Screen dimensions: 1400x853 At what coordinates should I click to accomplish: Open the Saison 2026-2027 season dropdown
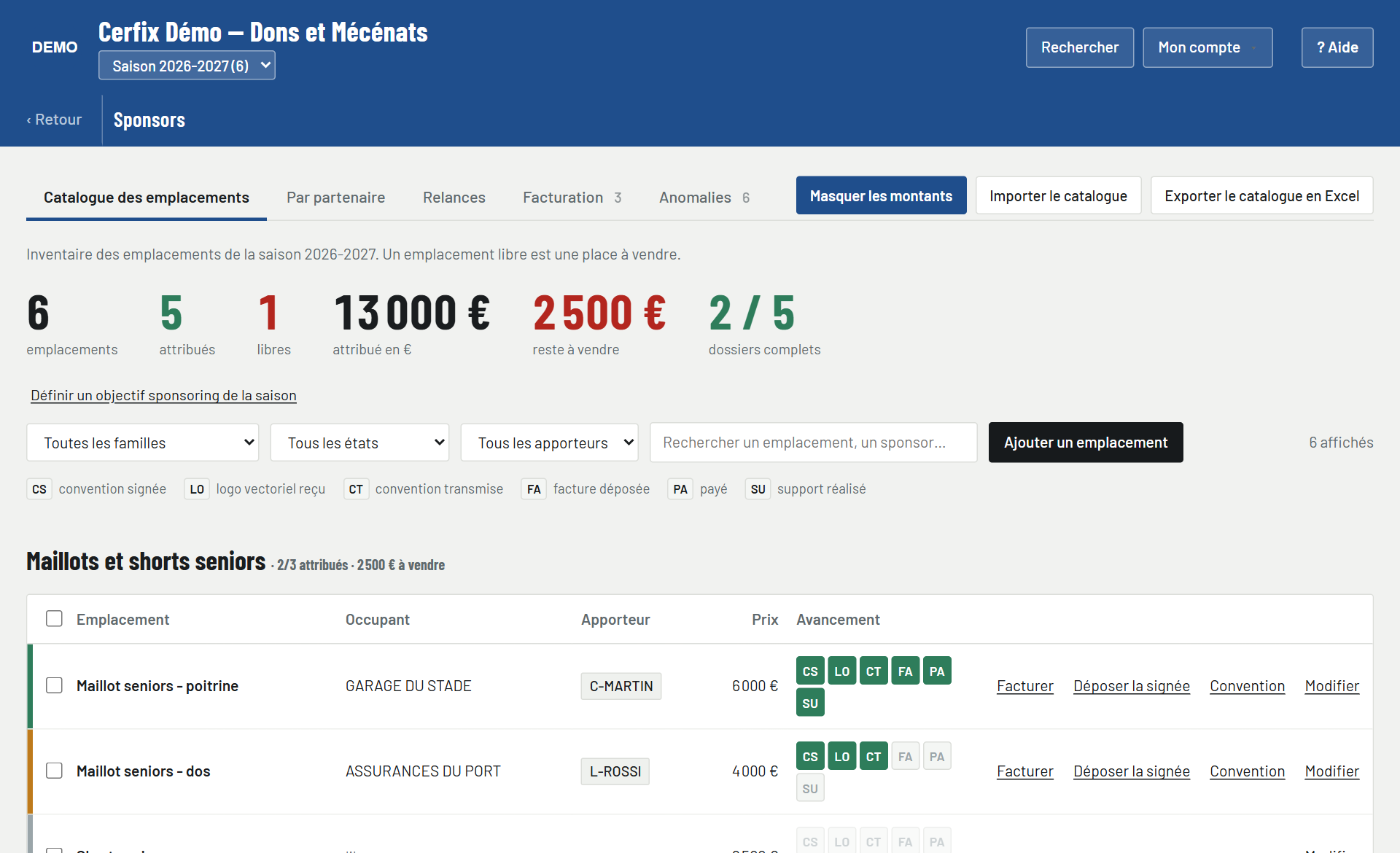click(x=187, y=66)
